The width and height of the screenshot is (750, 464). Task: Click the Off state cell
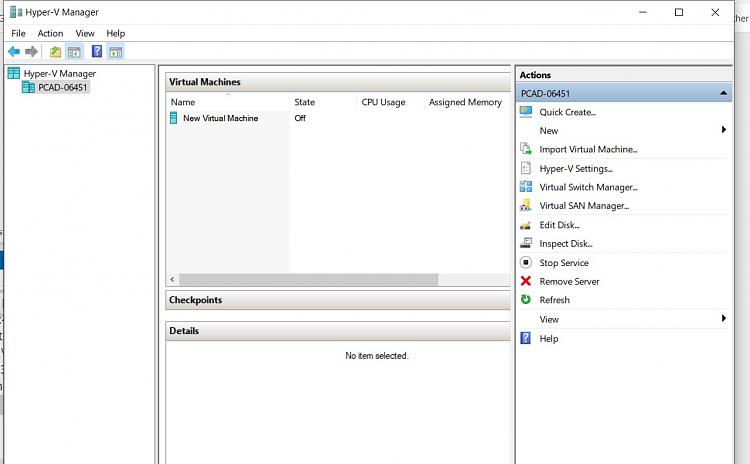click(300, 118)
